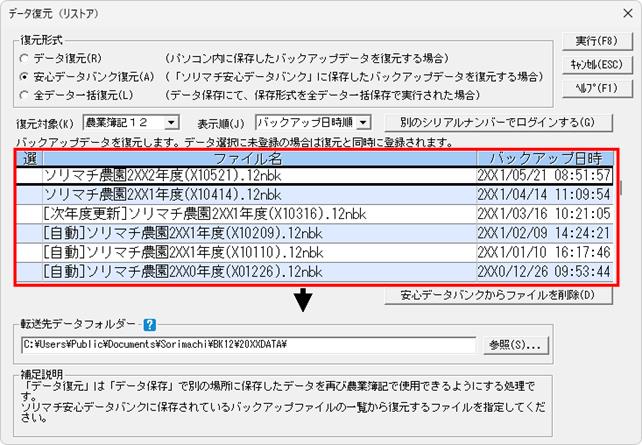Click backup date 2XX1/03/16 10:21:05
Screen dimensions: 642x445
tap(544, 214)
